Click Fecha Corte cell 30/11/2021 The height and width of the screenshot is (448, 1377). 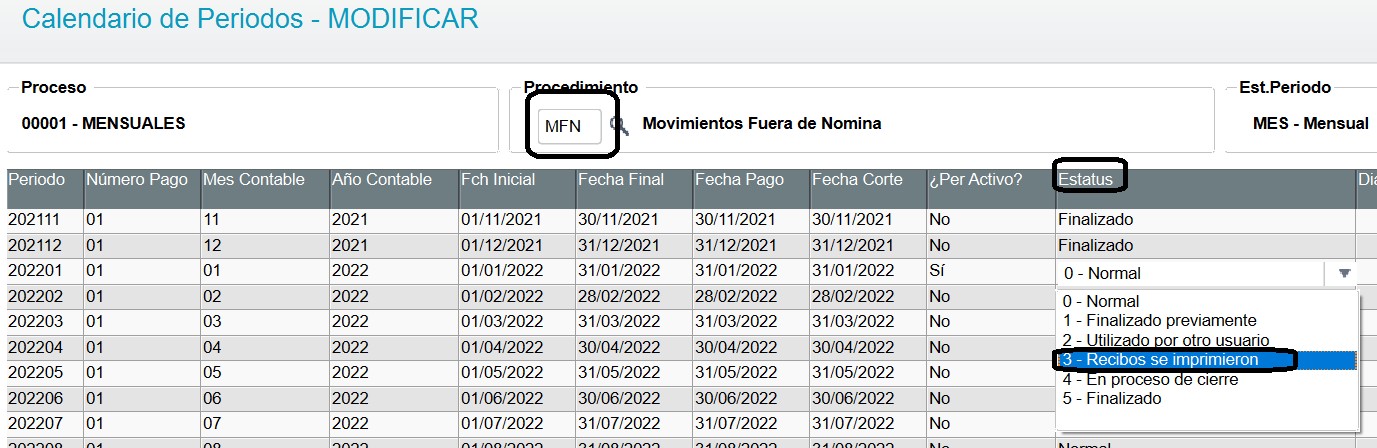point(868,220)
